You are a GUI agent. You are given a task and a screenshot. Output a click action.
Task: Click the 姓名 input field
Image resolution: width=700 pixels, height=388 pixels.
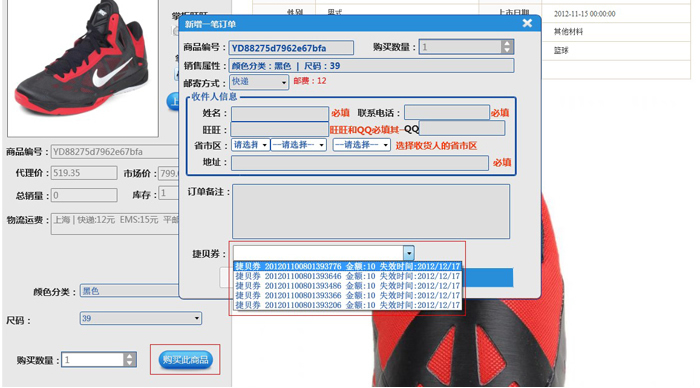pos(280,113)
